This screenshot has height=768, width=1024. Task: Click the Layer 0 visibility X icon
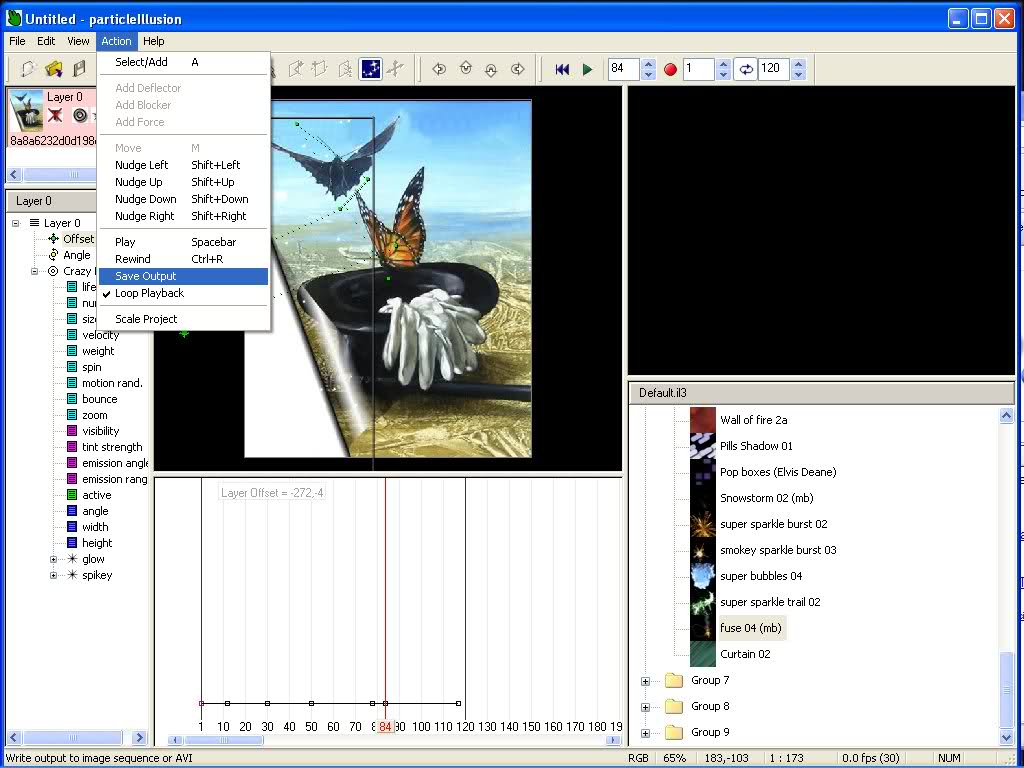[x=55, y=115]
